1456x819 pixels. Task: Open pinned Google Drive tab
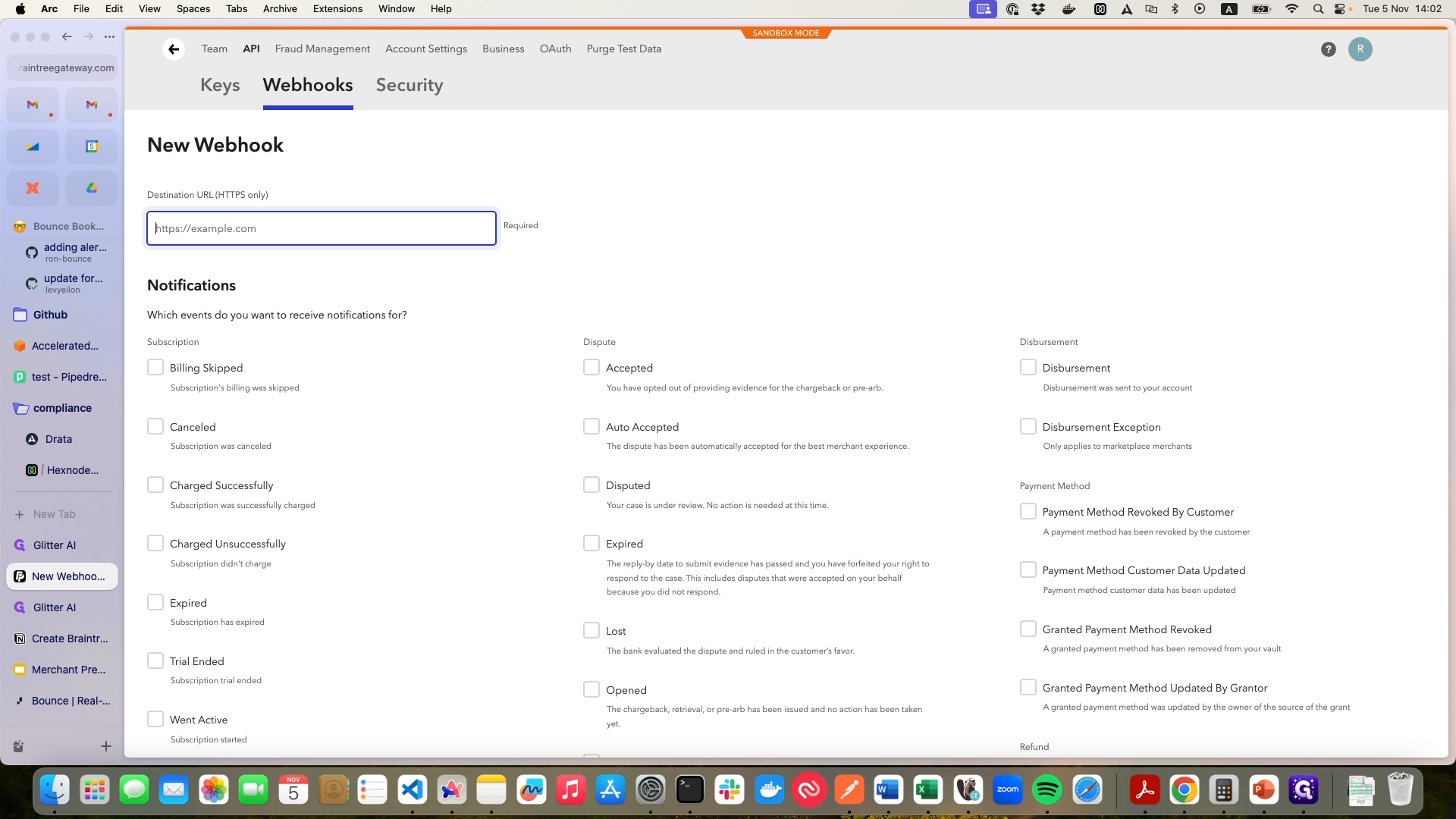coord(92,188)
